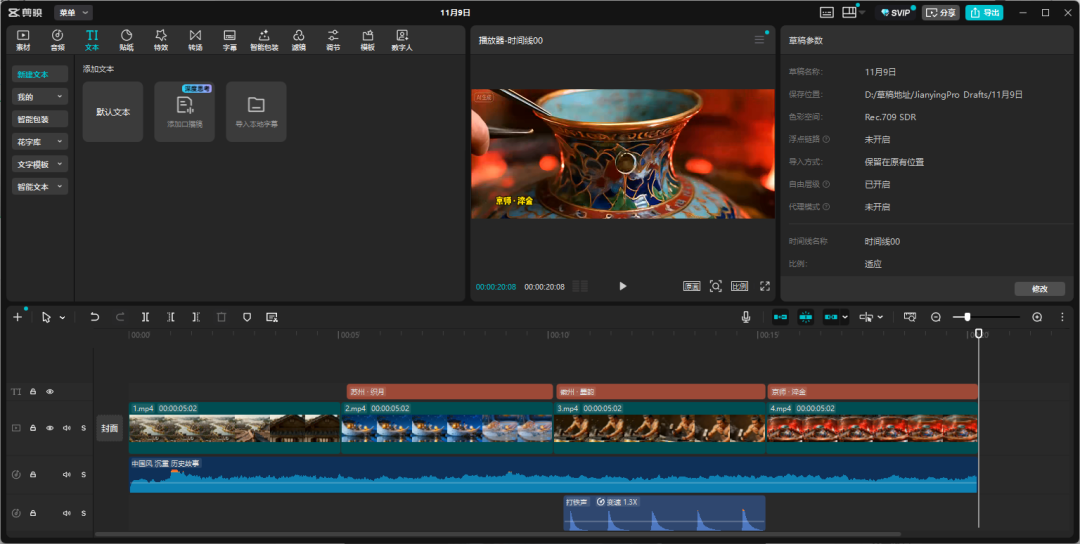Switch to the 字幕 tab
1080x544 pixels.
coord(229,39)
